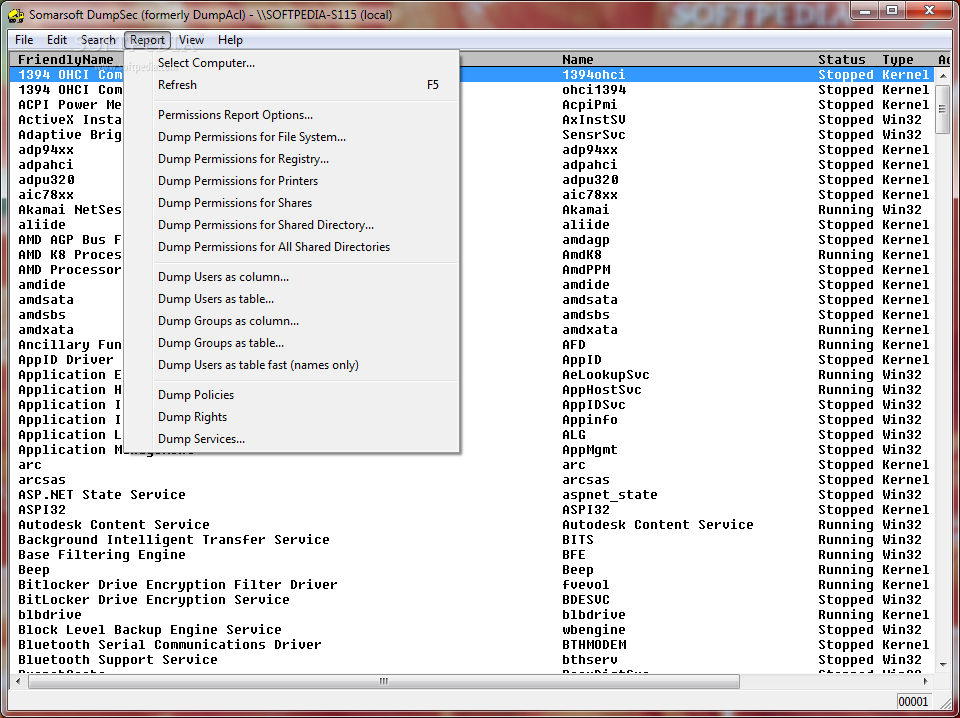The image size is (960, 718).
Task: Open the View menu
Action: (191, 40)
